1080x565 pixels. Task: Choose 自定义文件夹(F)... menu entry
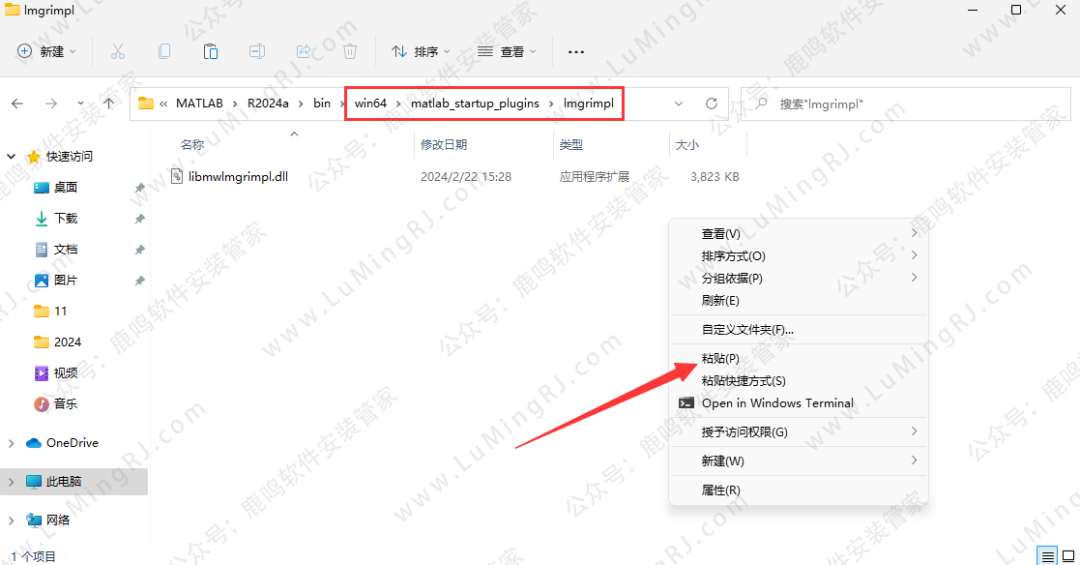[798, 329]
